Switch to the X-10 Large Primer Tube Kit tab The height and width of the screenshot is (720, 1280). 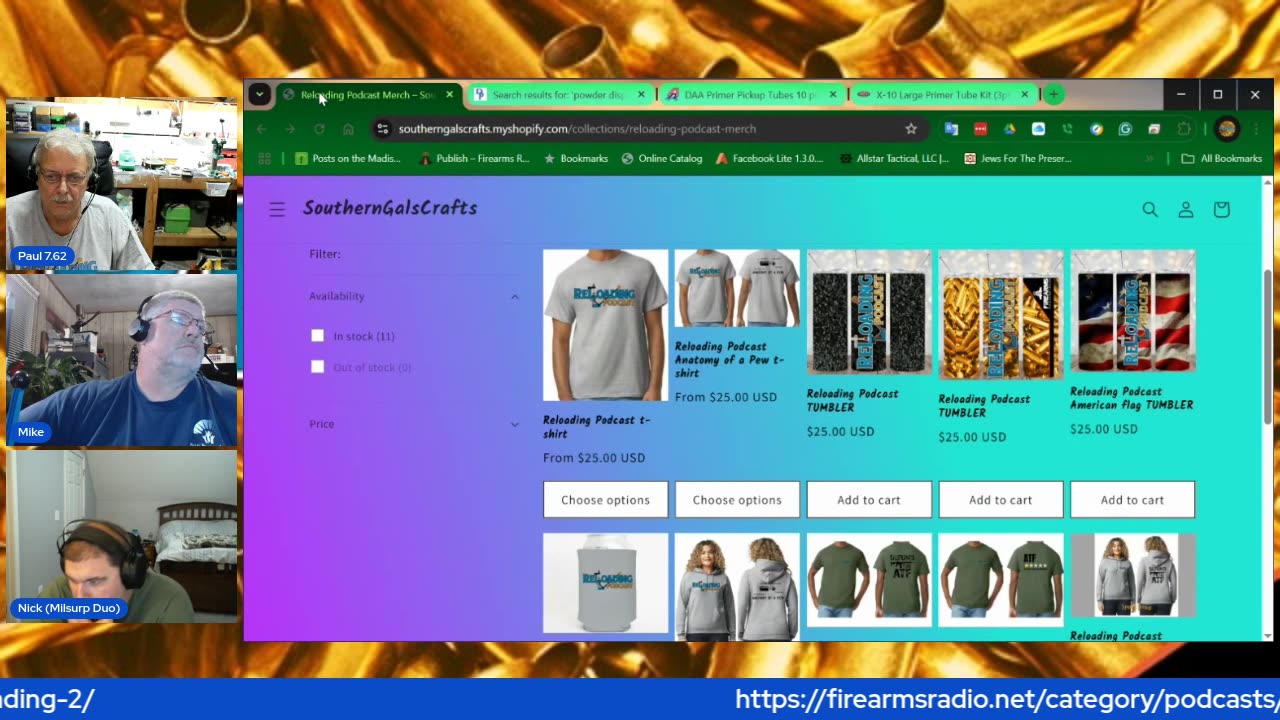pyautogui.click(x=942, y=95)
